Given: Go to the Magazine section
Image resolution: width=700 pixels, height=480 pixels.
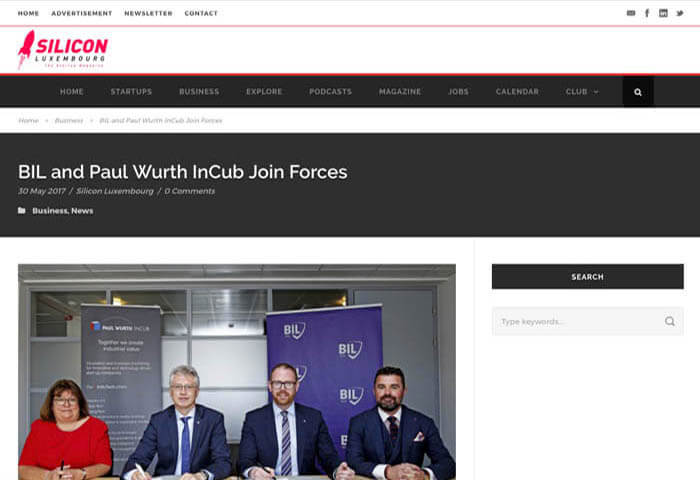Looking at the screenshot, I should [400, 92].
